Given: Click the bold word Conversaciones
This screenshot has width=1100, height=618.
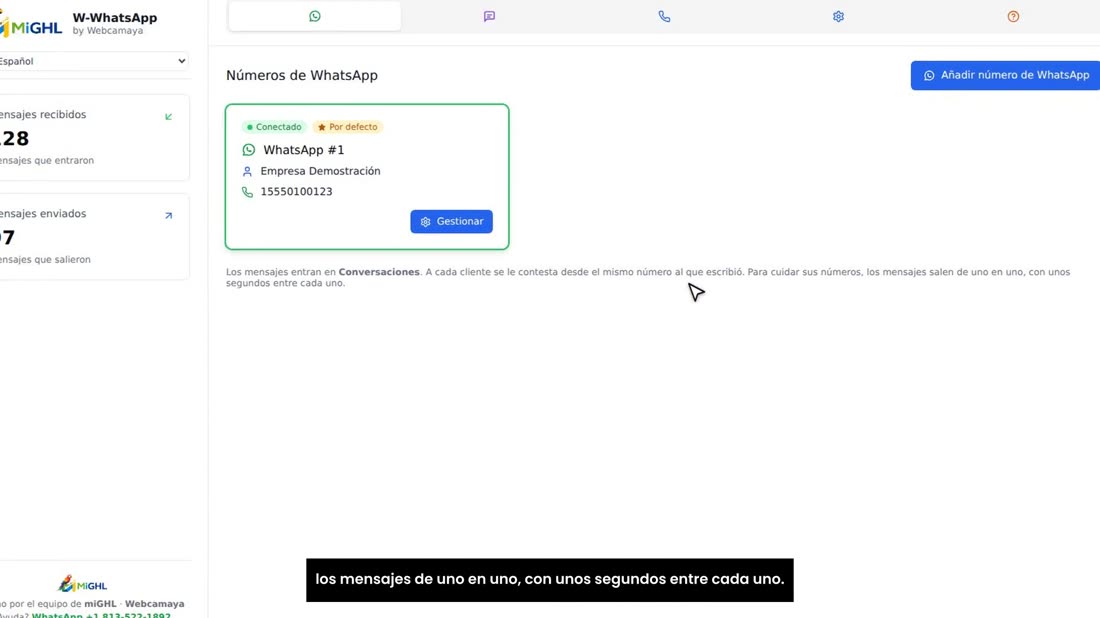Looking at the screenshot, I should (379, 272).
